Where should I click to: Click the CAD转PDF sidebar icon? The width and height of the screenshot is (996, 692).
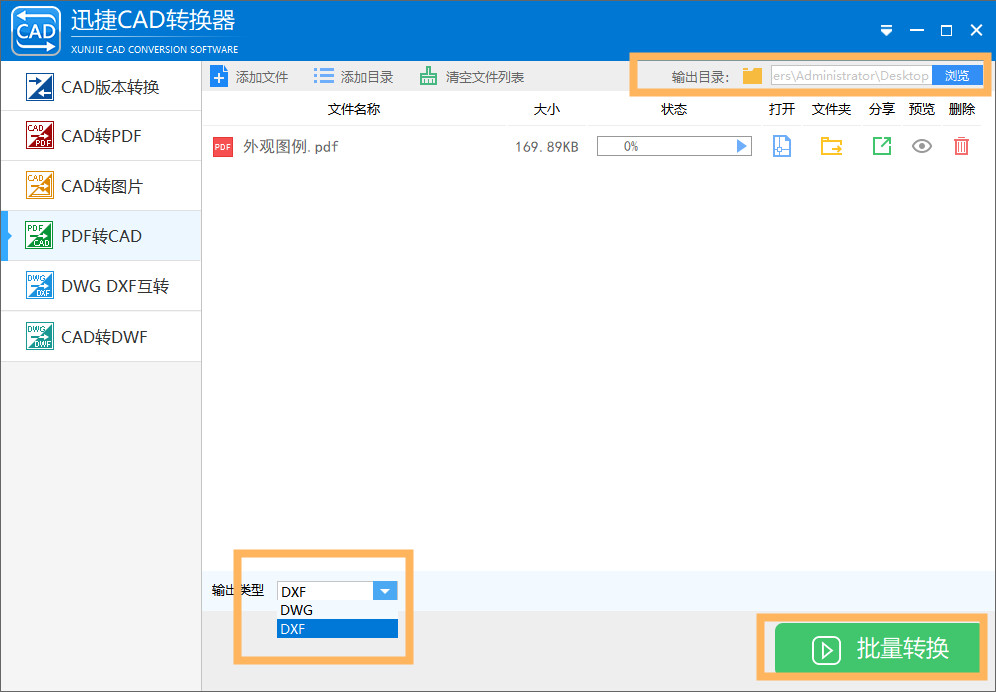tap(39, 135)
